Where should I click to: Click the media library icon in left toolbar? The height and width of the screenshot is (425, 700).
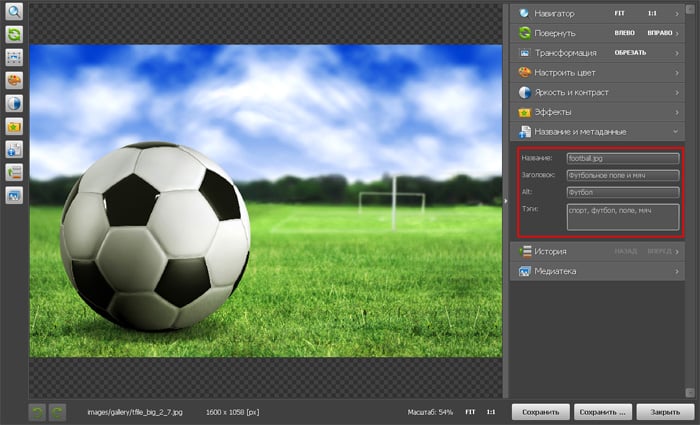point(15,195)
